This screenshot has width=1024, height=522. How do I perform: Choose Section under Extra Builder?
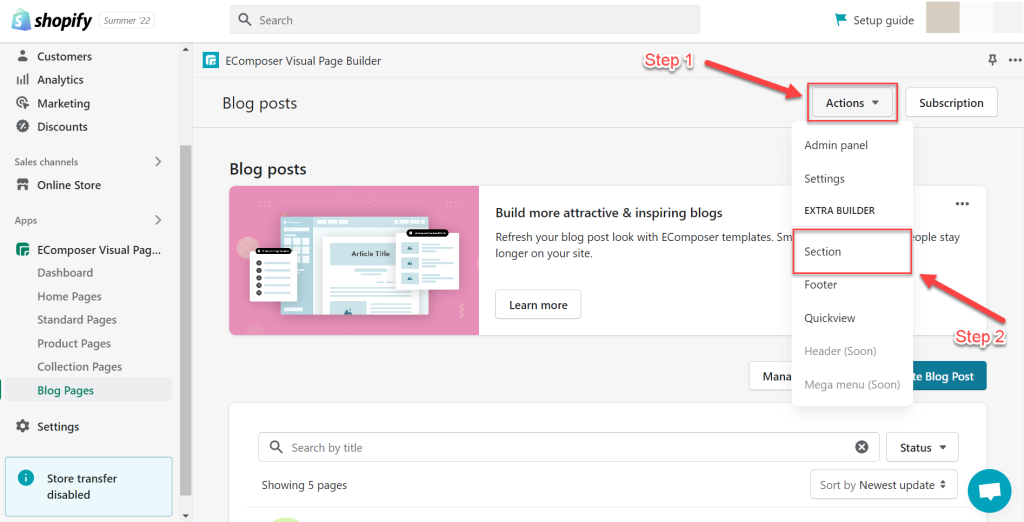[x=852, y=252]
